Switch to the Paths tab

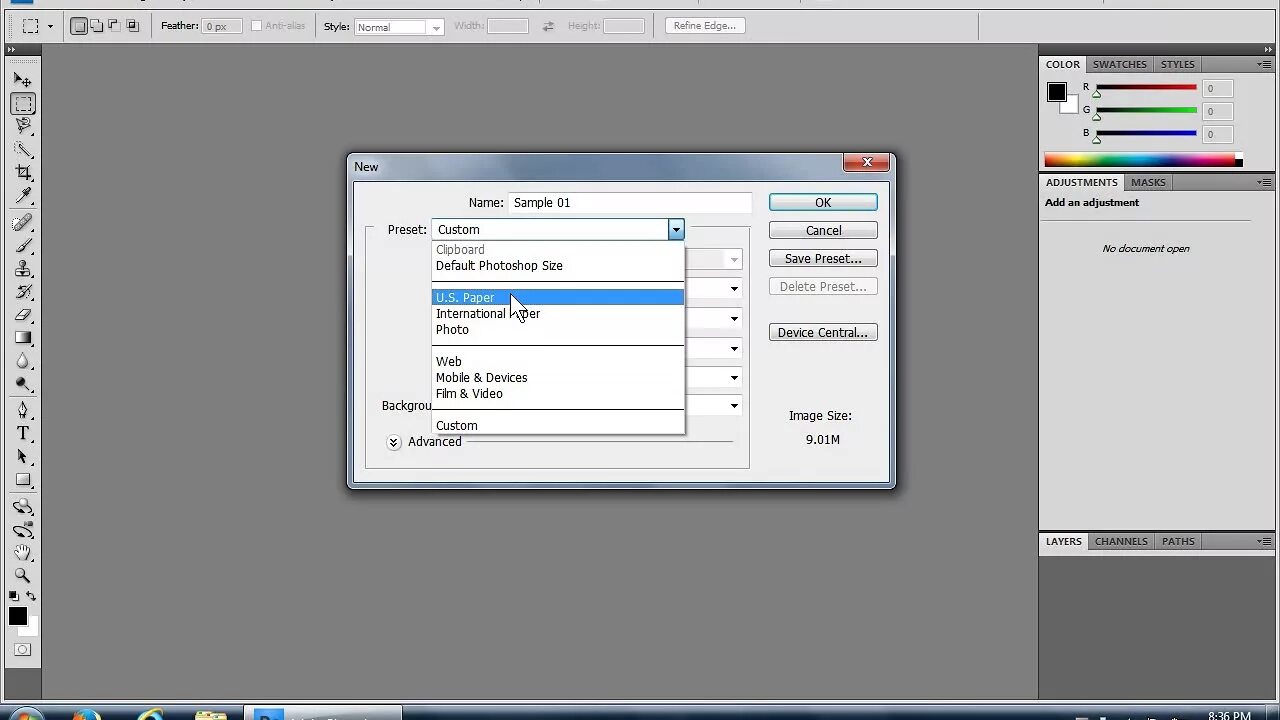[1178, 541]
